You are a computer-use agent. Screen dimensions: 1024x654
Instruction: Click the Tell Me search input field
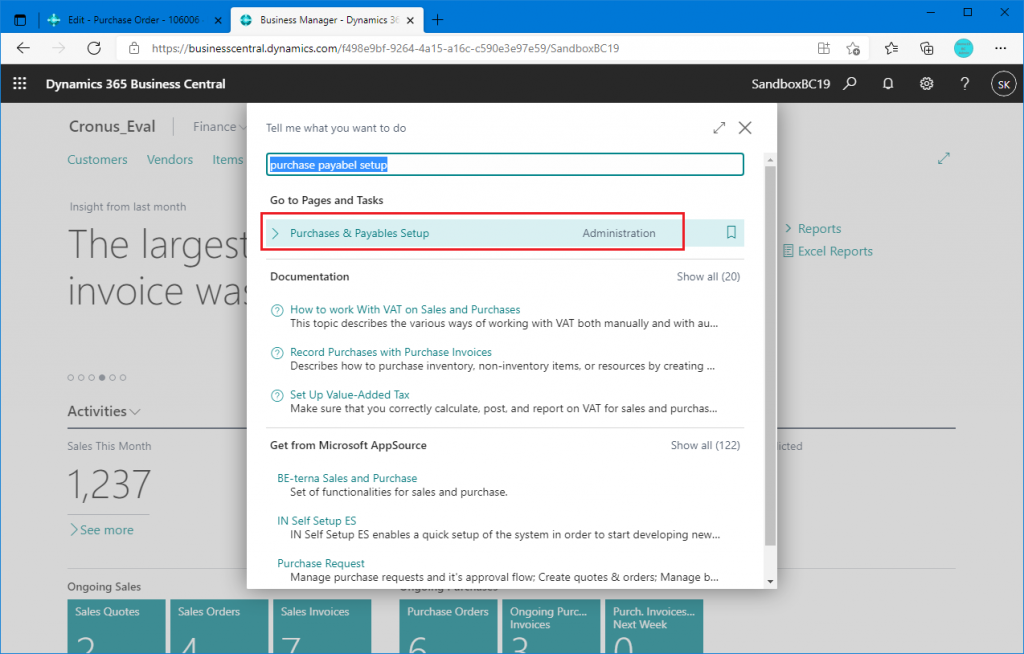pyautogui.click(x=505, y=165)
